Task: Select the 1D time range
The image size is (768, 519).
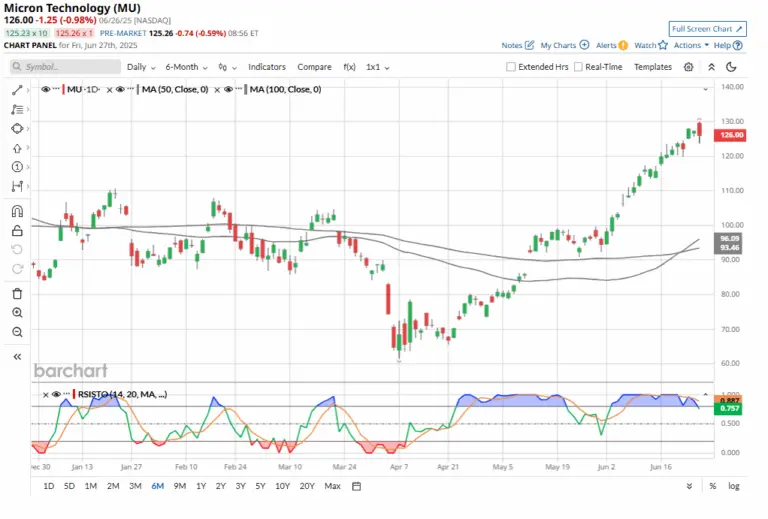Action: tap(48, 486)
